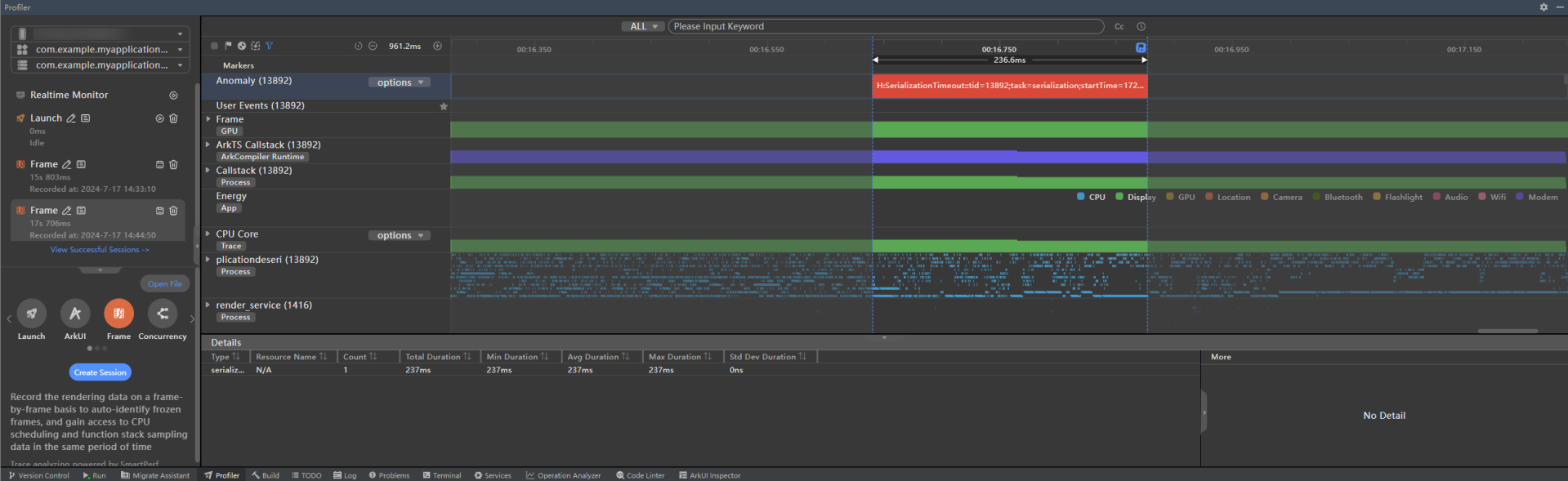Toggle Display energy legend
This screenshot has height=481, width=1568.
[x=1136, y=197]
